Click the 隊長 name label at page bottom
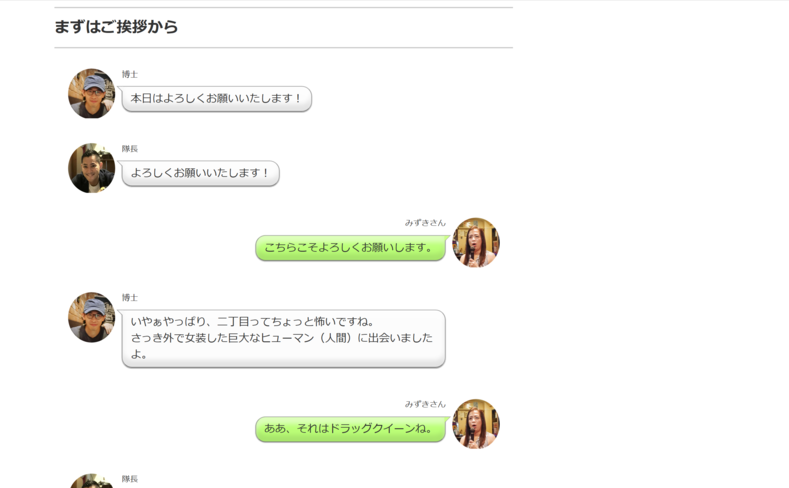 point(130,479)
